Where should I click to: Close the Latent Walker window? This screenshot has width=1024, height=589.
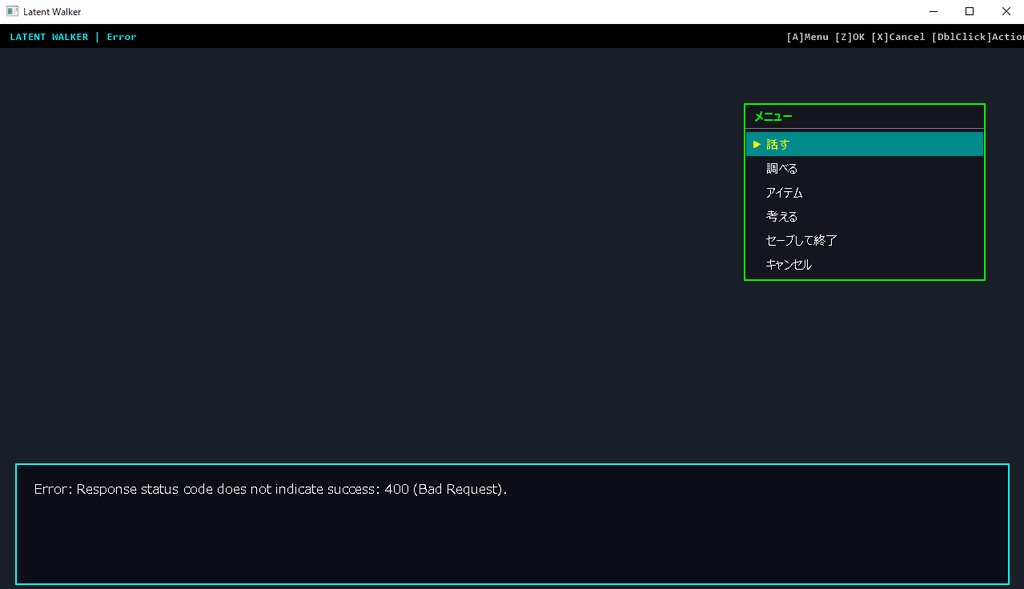coord(1006,11)
